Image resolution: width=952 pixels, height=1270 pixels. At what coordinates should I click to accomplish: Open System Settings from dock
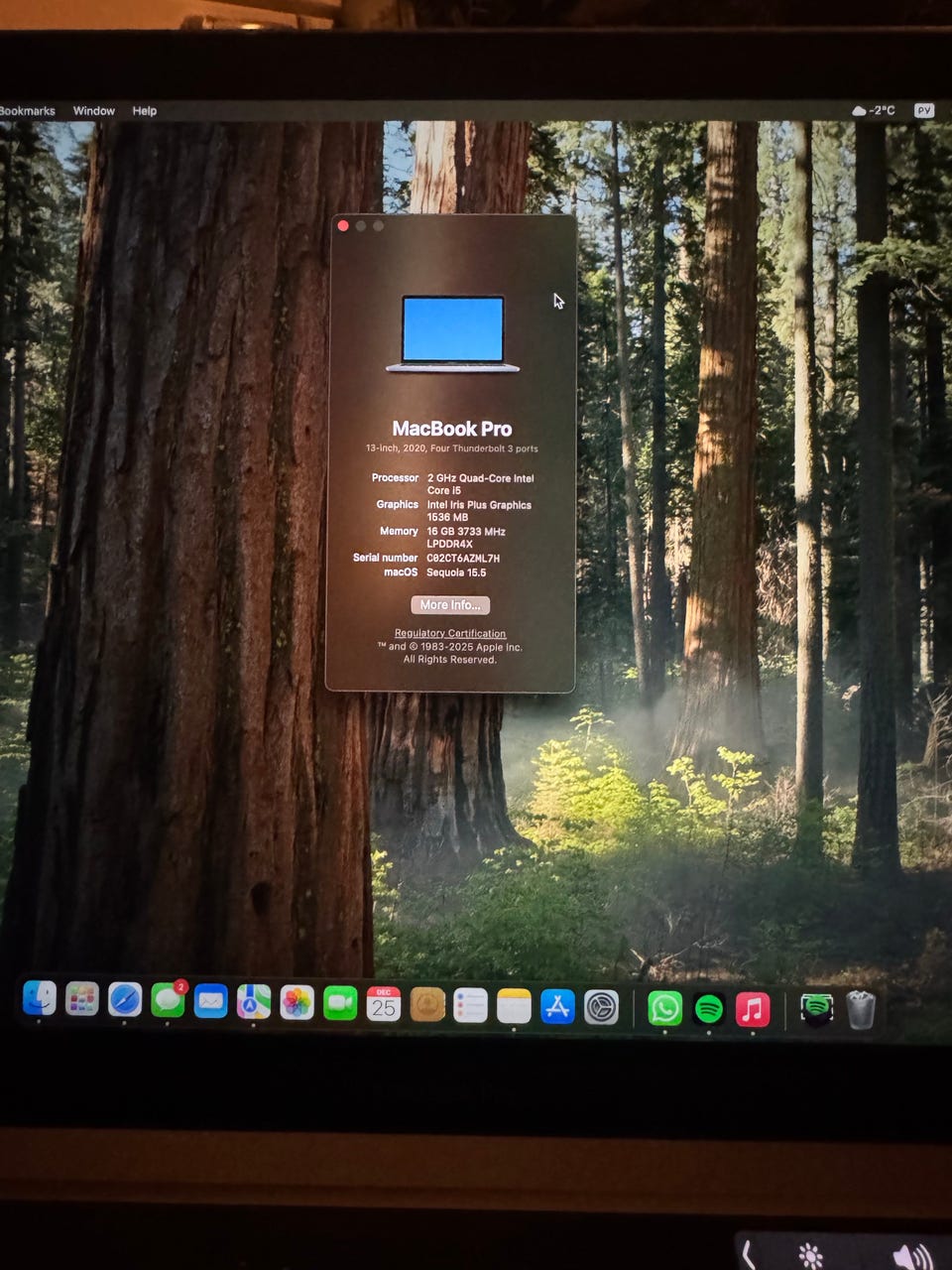(x=601, y=1008)
